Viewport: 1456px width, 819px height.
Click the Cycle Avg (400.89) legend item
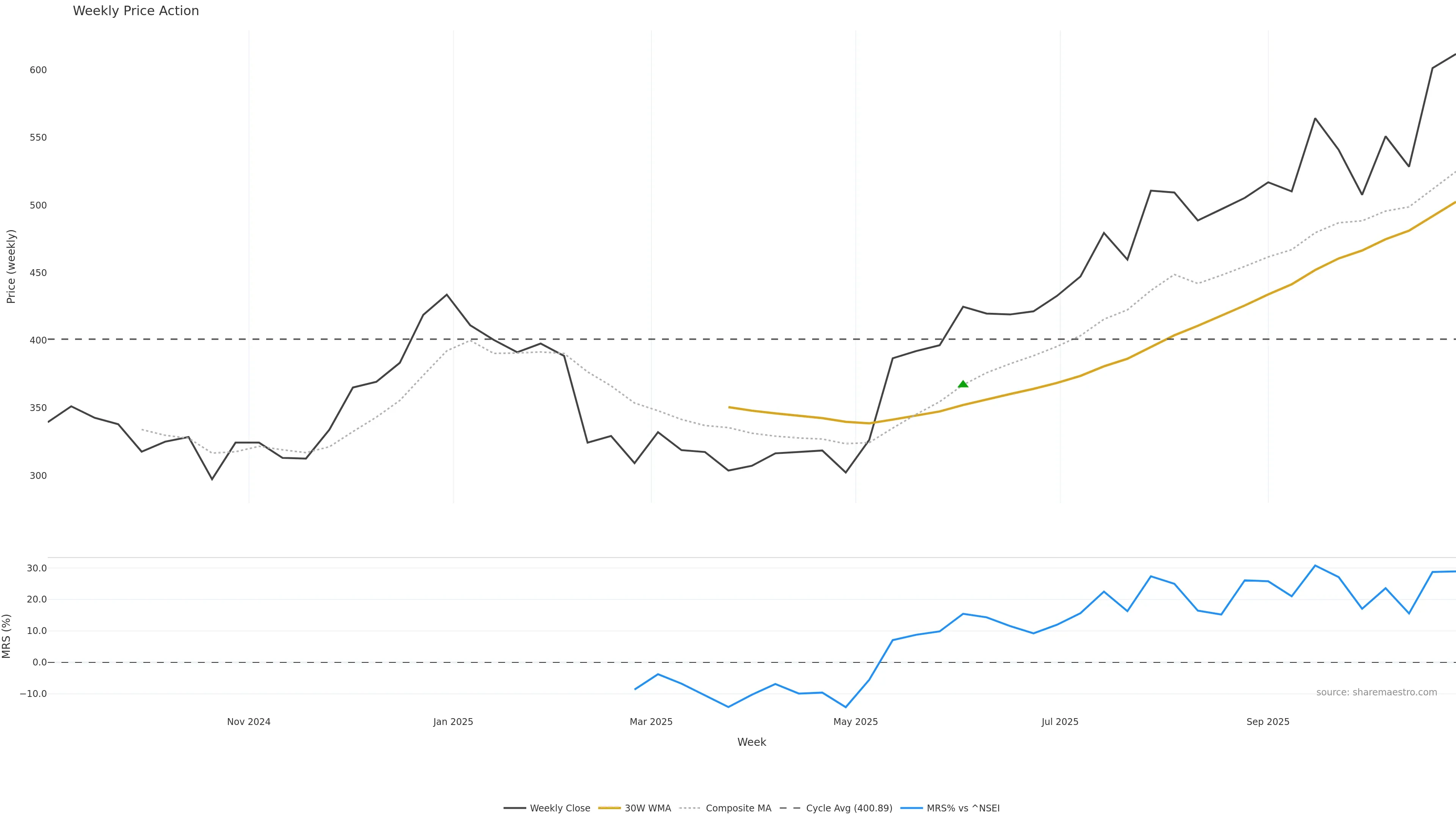(849, 808)
